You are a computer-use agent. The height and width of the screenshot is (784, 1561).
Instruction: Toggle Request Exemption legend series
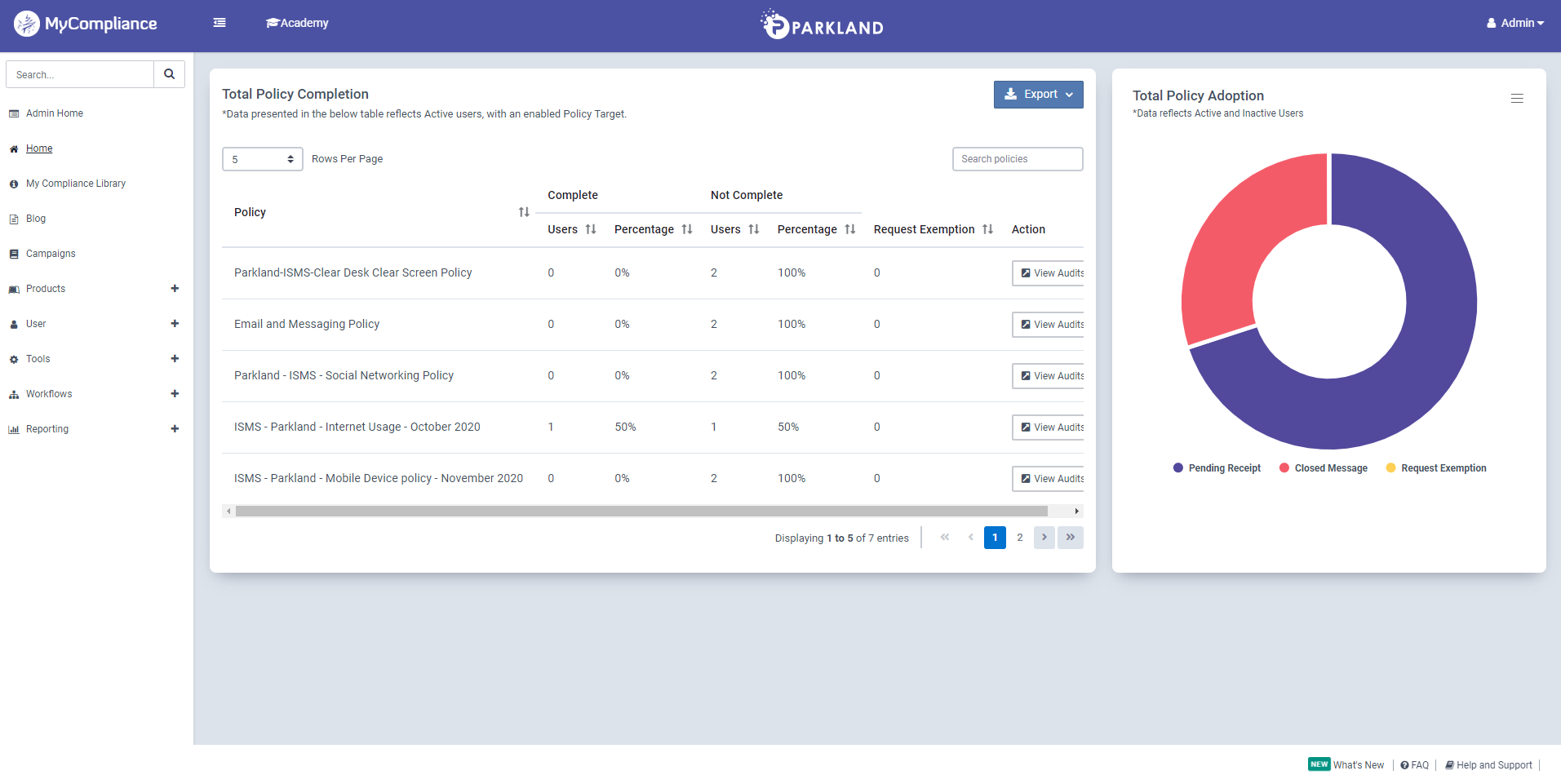(1436, 468)
